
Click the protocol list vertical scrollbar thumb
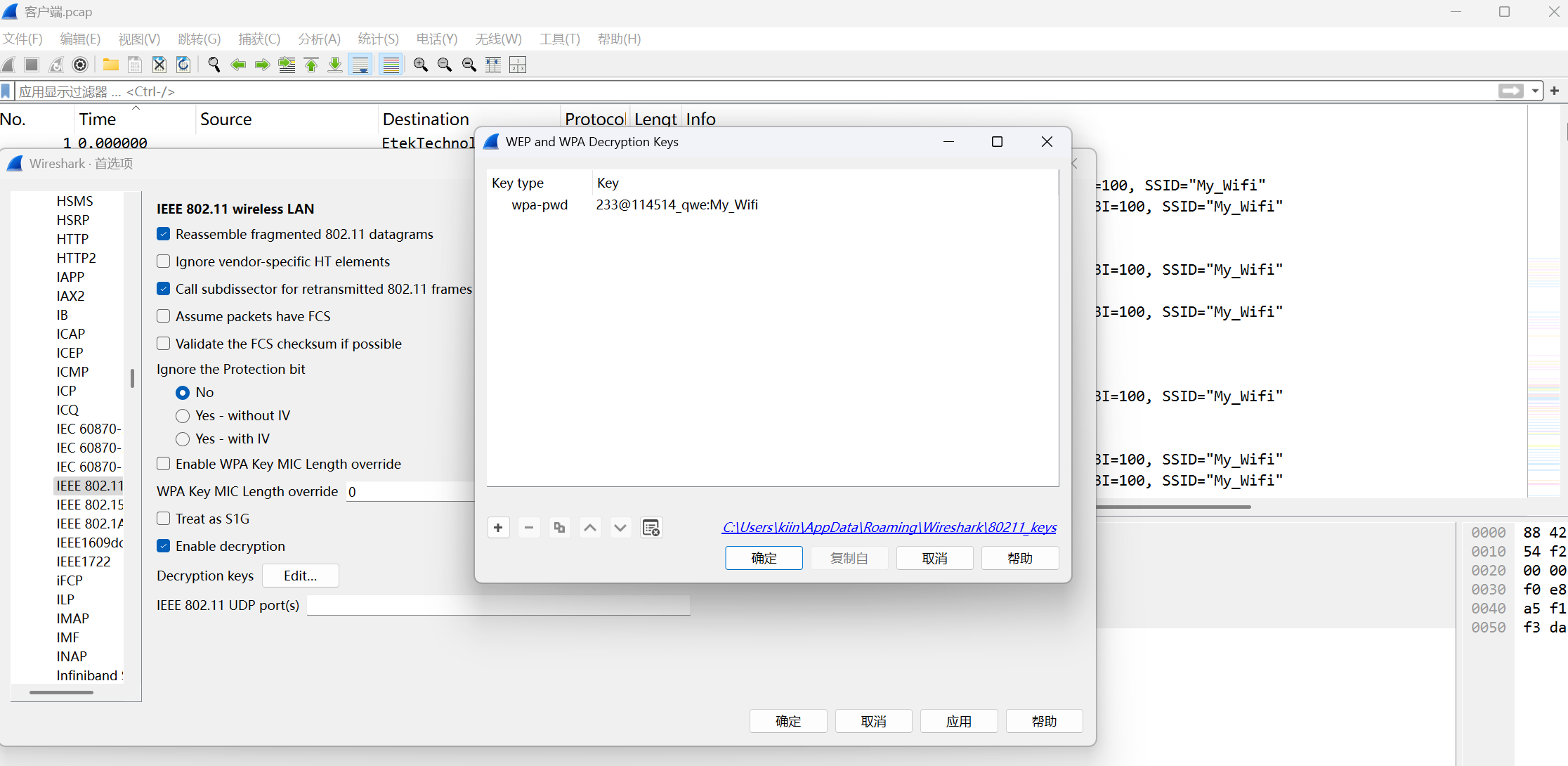pos(132,378)
